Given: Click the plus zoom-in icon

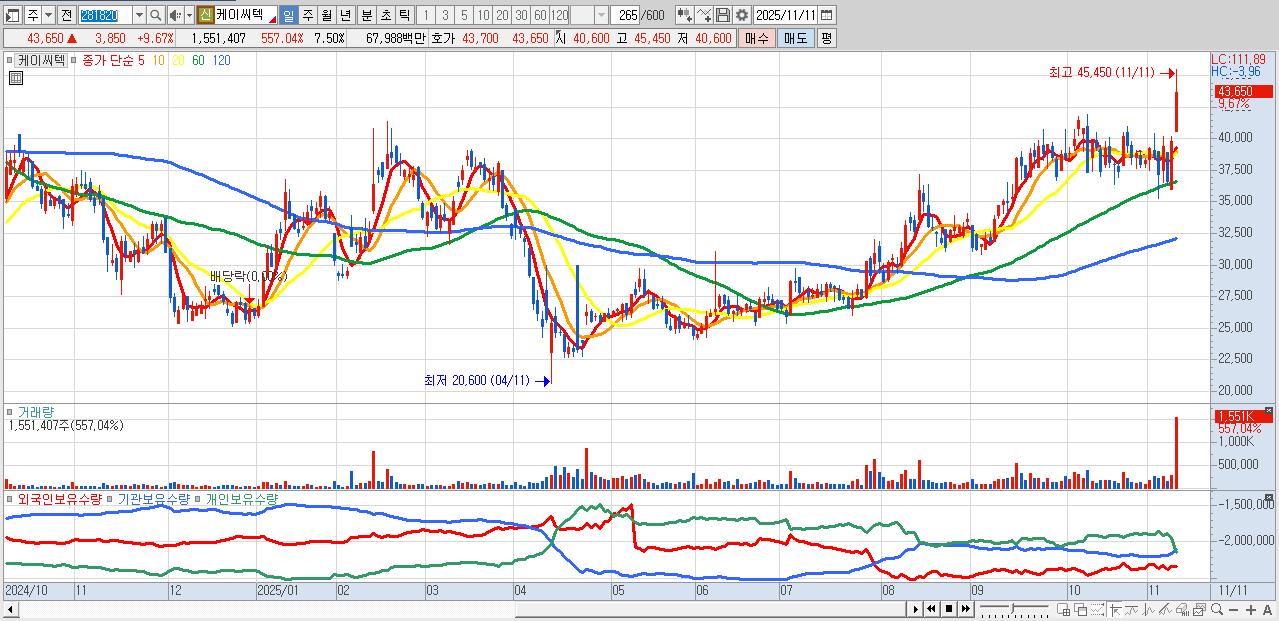Looking at the screenshot, I should (x=1251, y=609).
